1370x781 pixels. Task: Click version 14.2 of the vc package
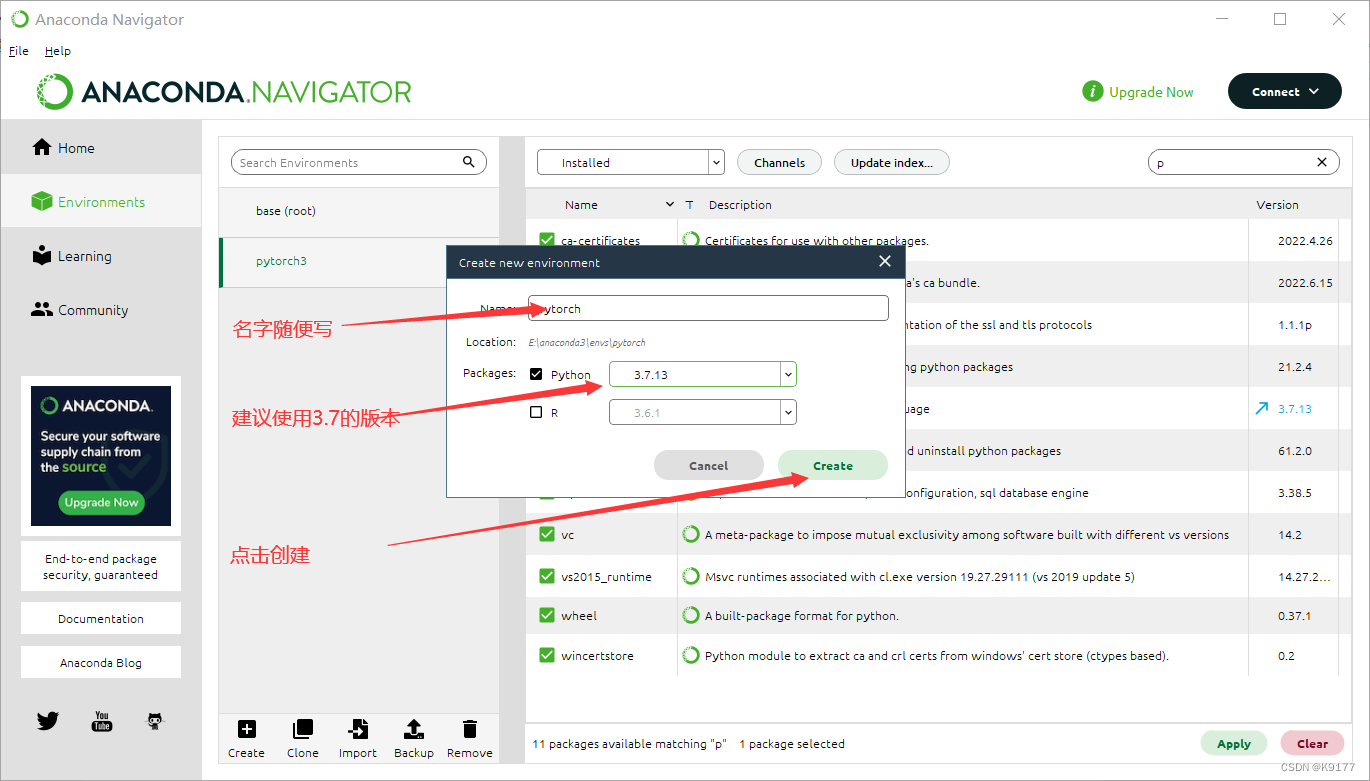pos(1290,535)
